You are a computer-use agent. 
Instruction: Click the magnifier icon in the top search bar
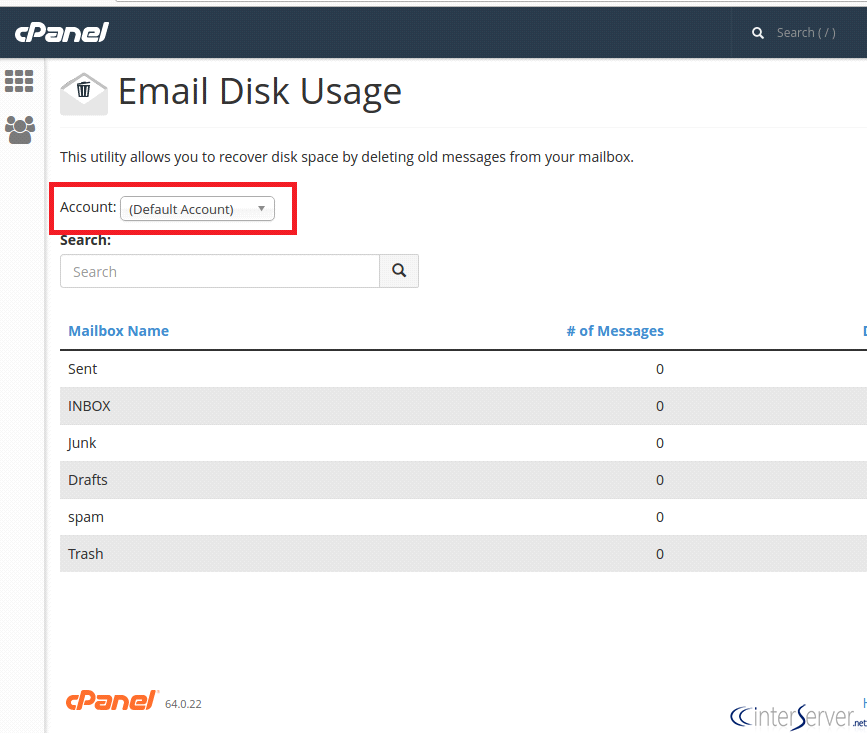click(757, 32)
